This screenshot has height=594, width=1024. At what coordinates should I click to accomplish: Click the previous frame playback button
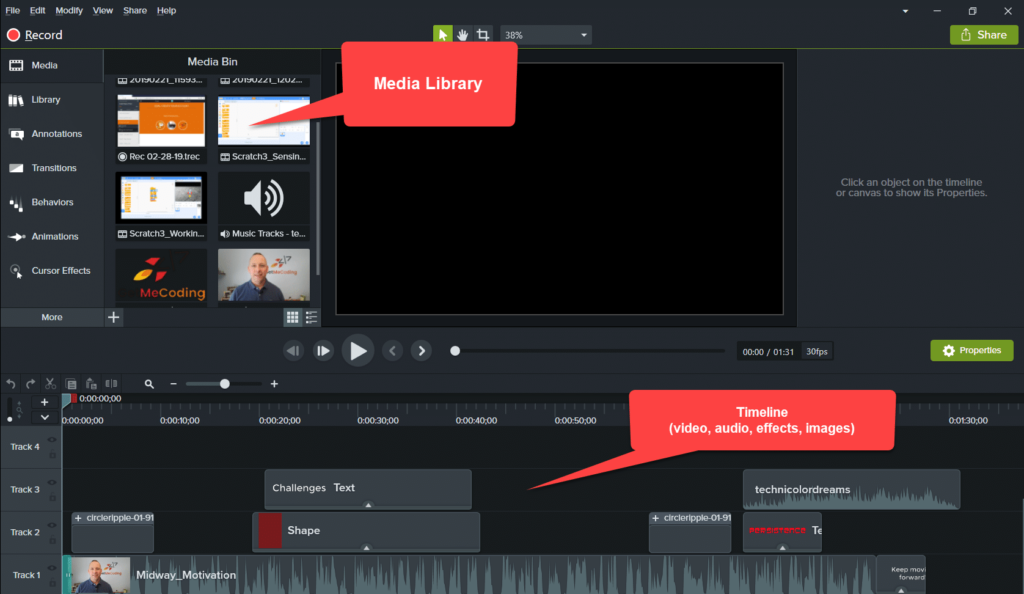pos(293,351)
